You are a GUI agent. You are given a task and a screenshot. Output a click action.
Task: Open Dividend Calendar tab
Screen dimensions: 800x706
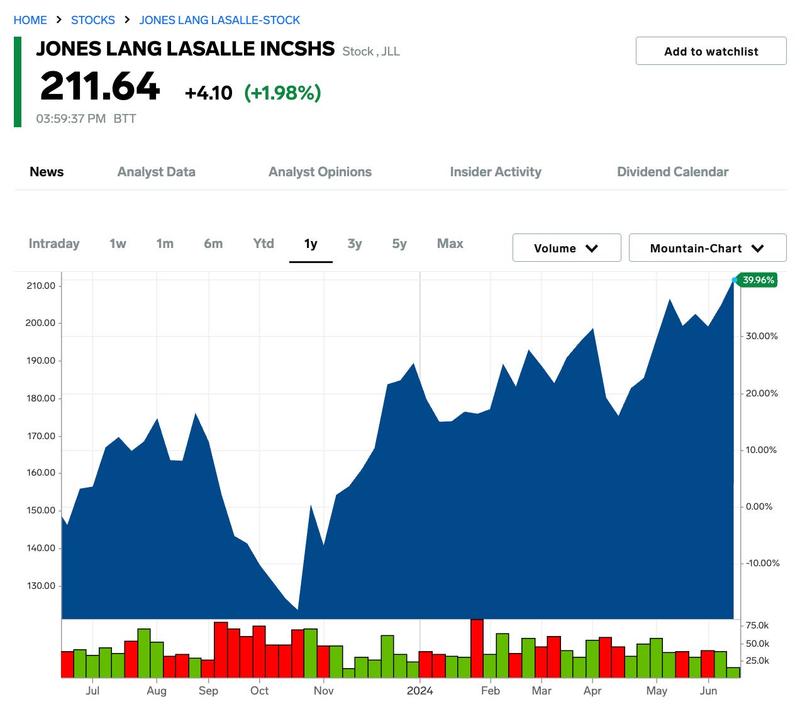[672, 172]
